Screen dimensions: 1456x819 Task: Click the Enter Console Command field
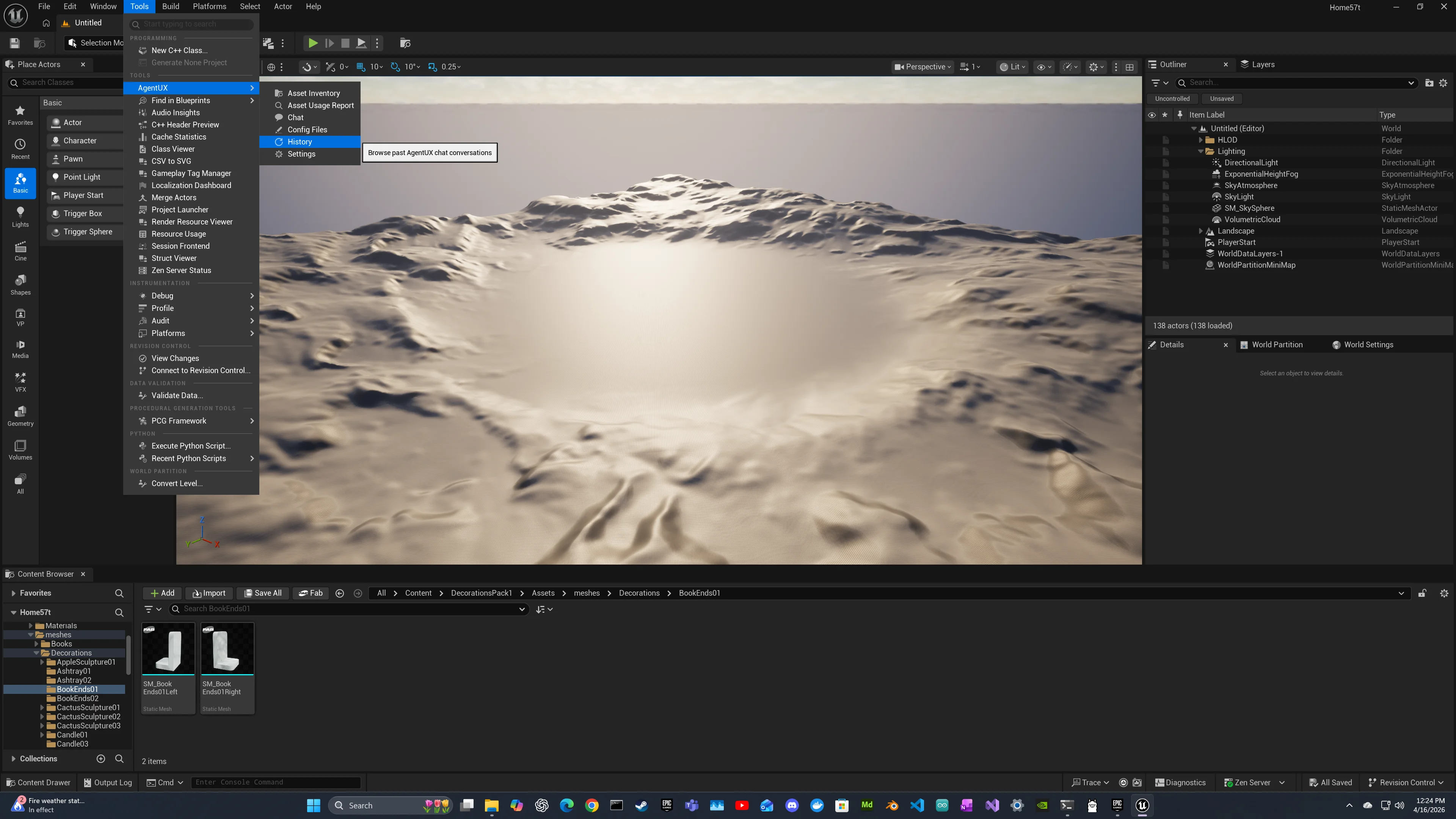click(x=276, y=782)
